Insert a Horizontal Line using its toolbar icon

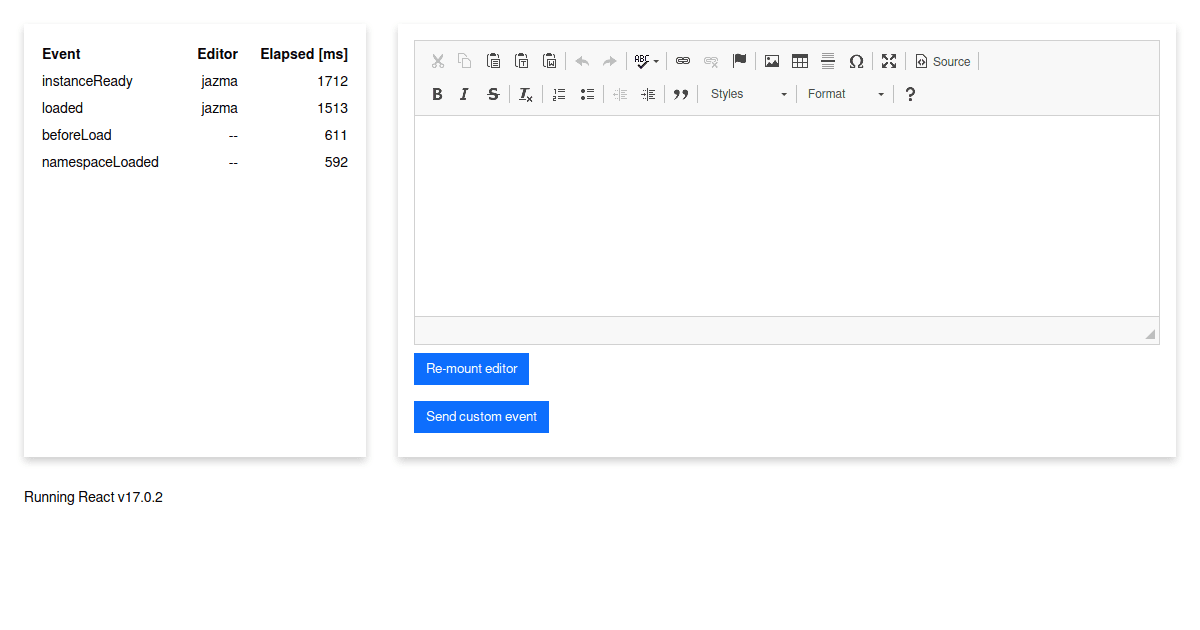[827, 60]
